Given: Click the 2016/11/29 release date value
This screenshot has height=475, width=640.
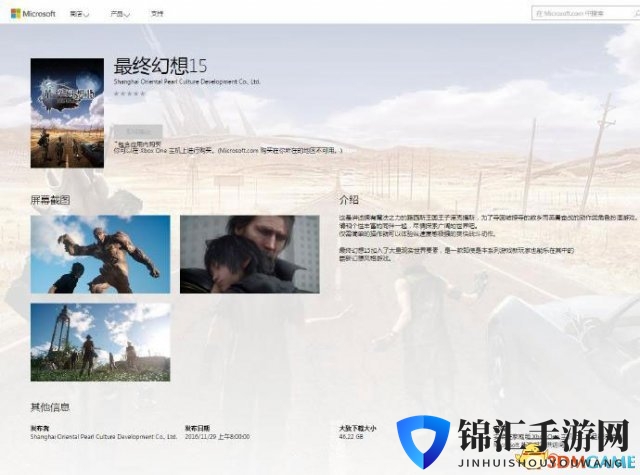Looking at the screenshot, I should click(x=217, y=437).
